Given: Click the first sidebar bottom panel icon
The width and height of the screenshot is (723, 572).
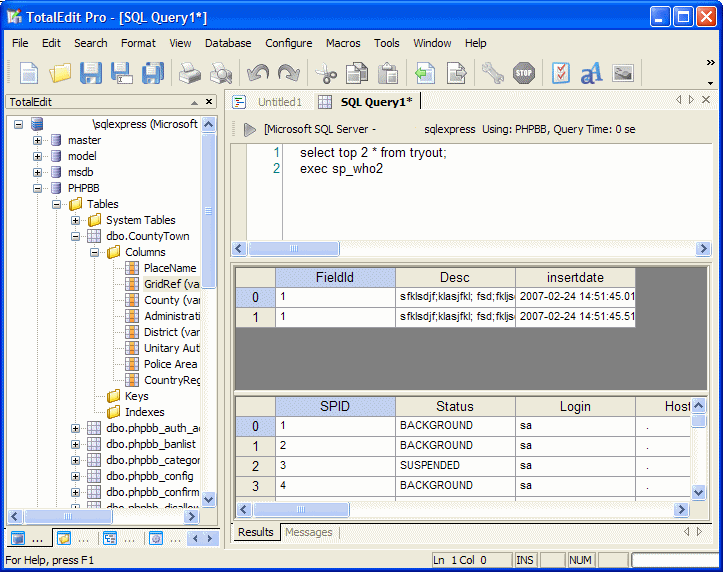Looking at the screenshot, I should [18, 538].
